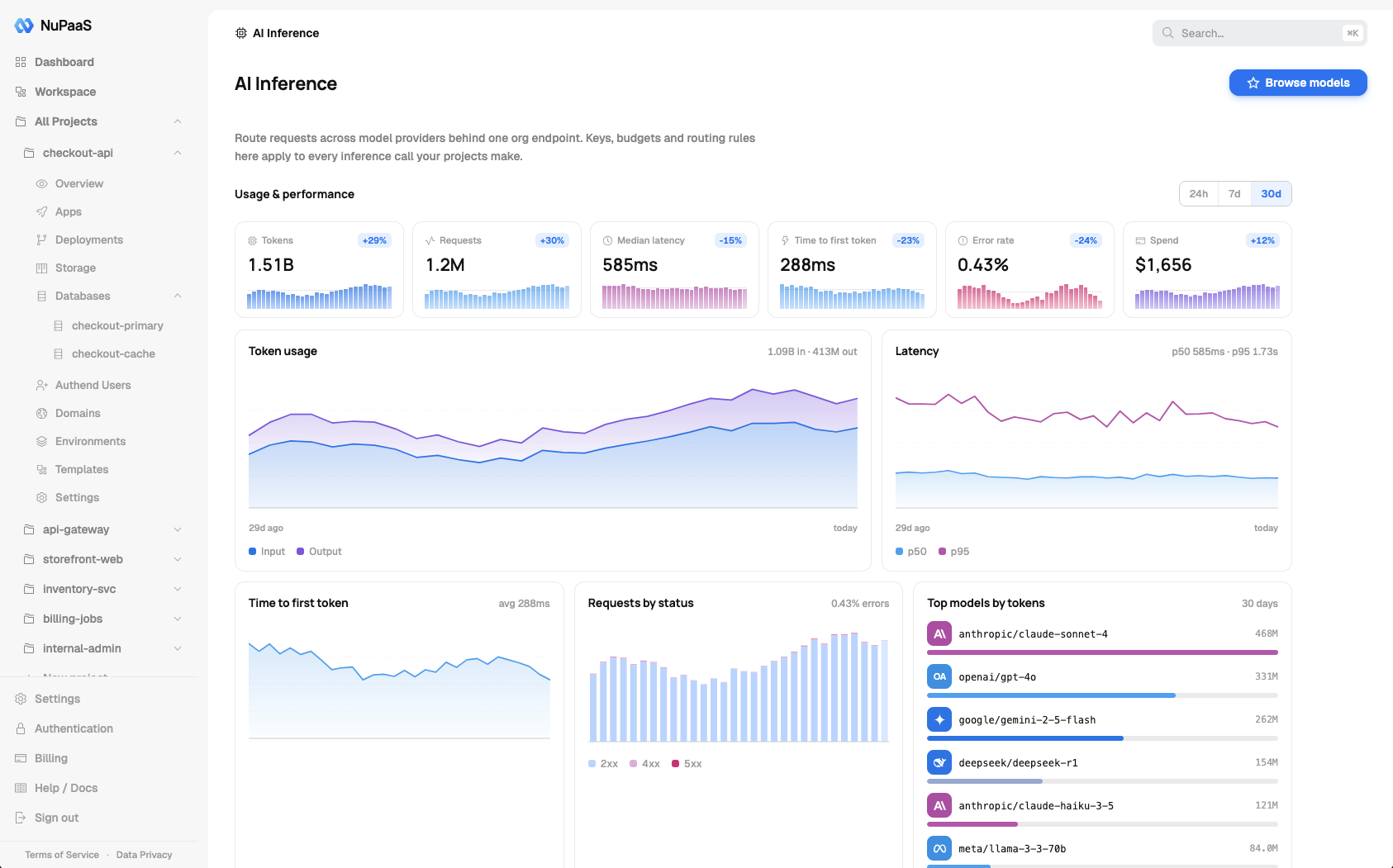Click the Sign out icon

tap(21, 818)
